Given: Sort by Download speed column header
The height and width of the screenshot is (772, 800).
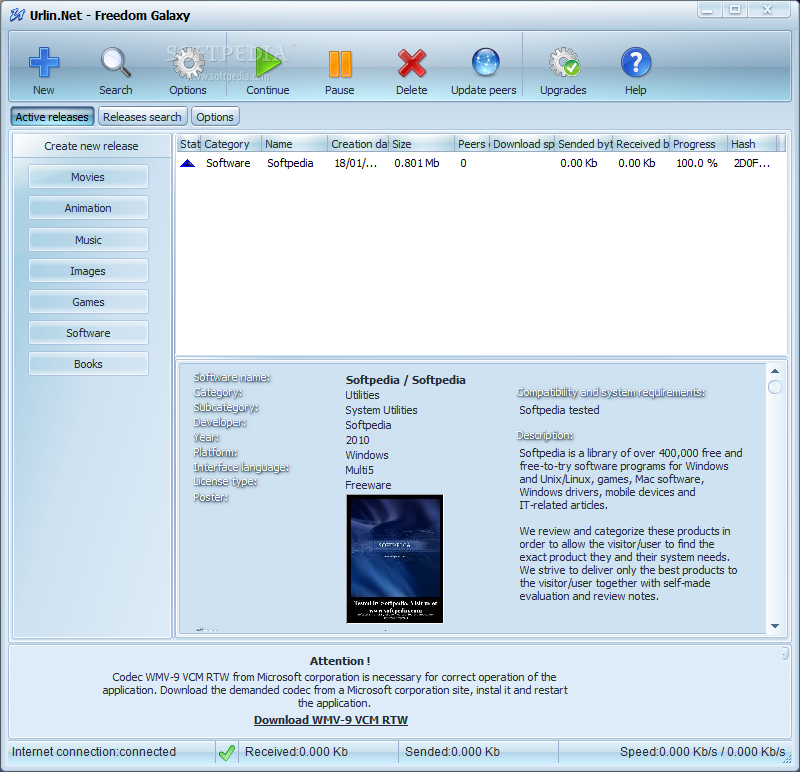Looking at the screenshot, I should pos(522,144).
